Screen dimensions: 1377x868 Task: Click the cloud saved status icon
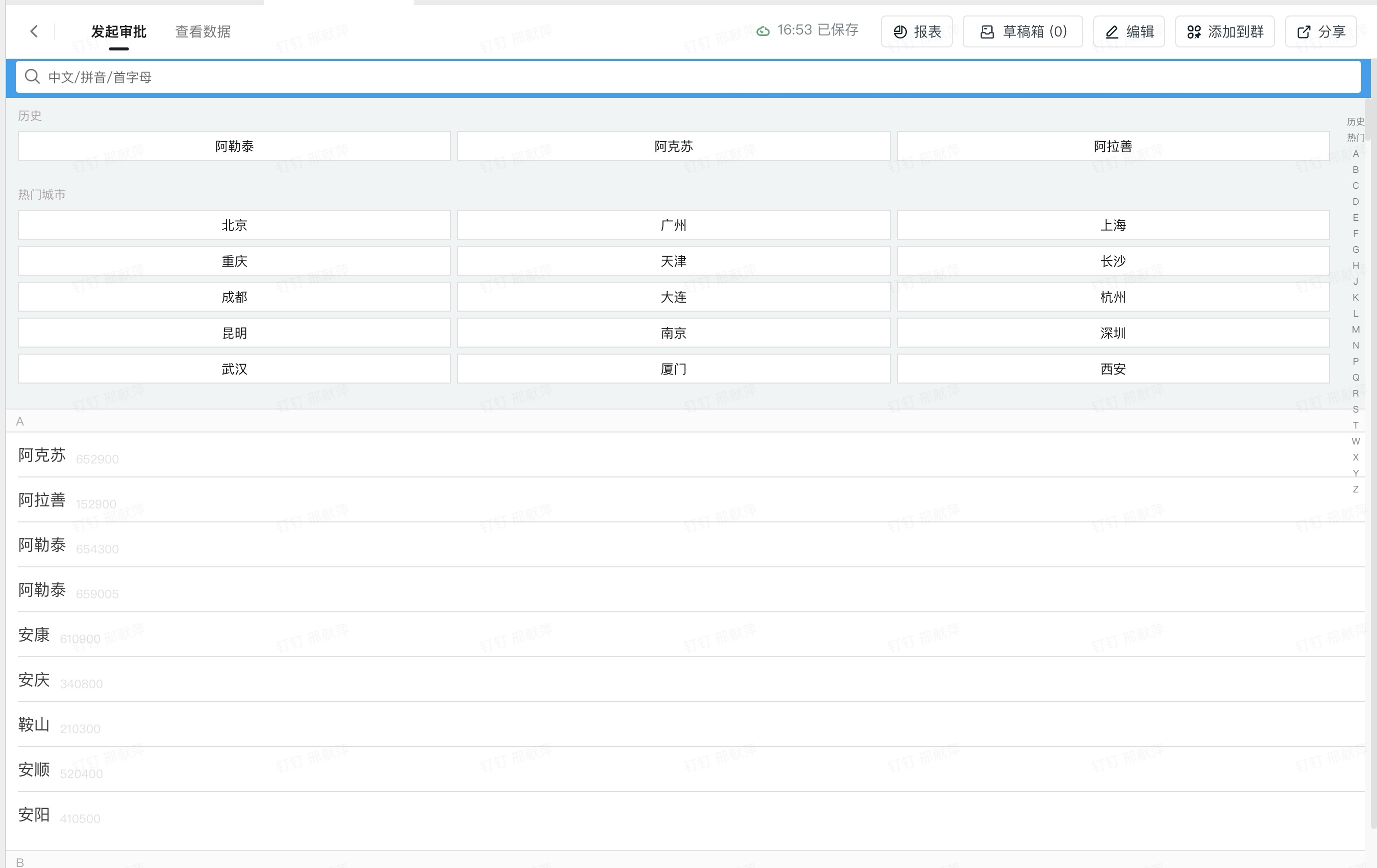tap(763, 31)
